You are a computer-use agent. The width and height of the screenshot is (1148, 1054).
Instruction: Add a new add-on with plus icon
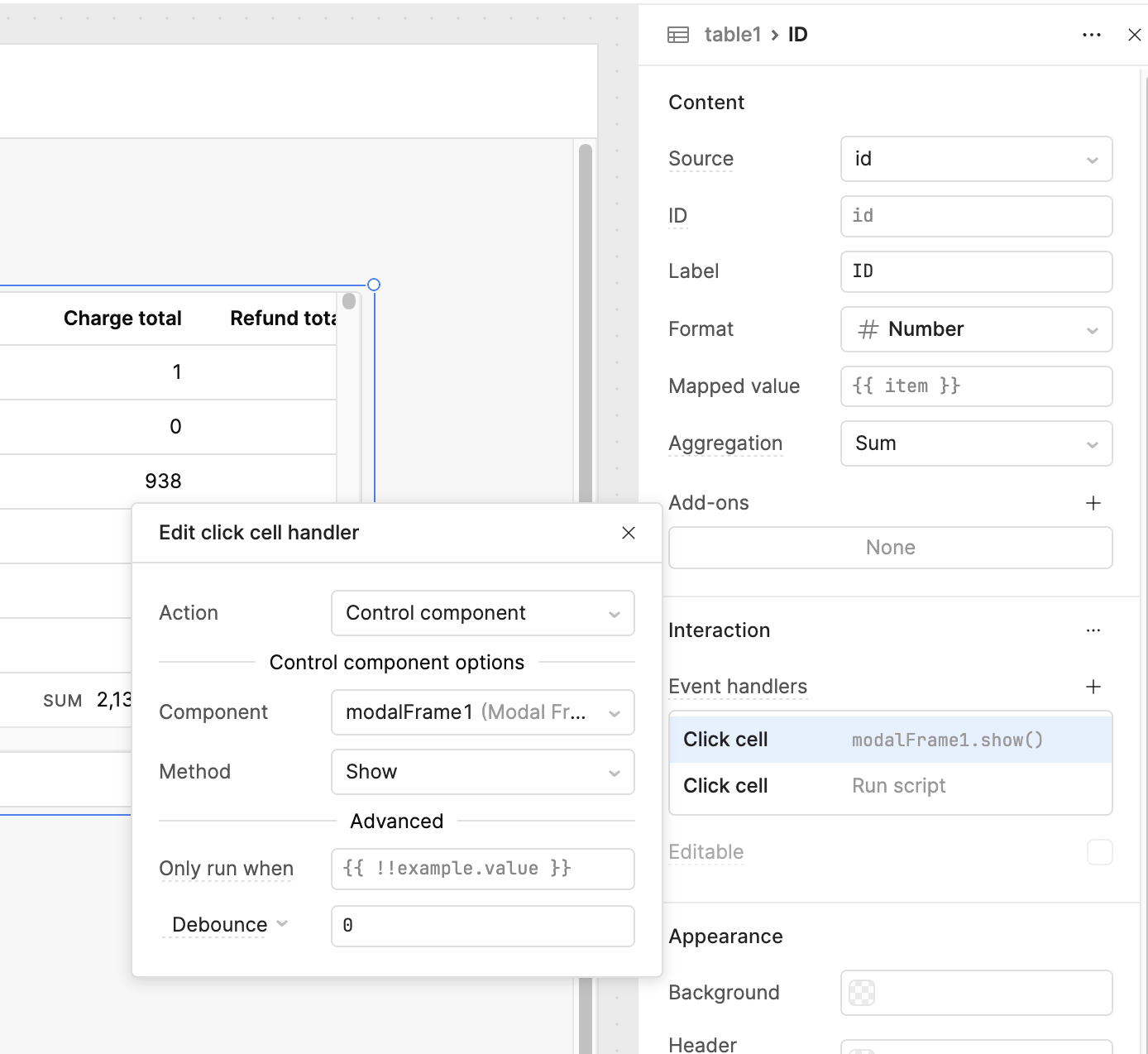point(1093,503)
